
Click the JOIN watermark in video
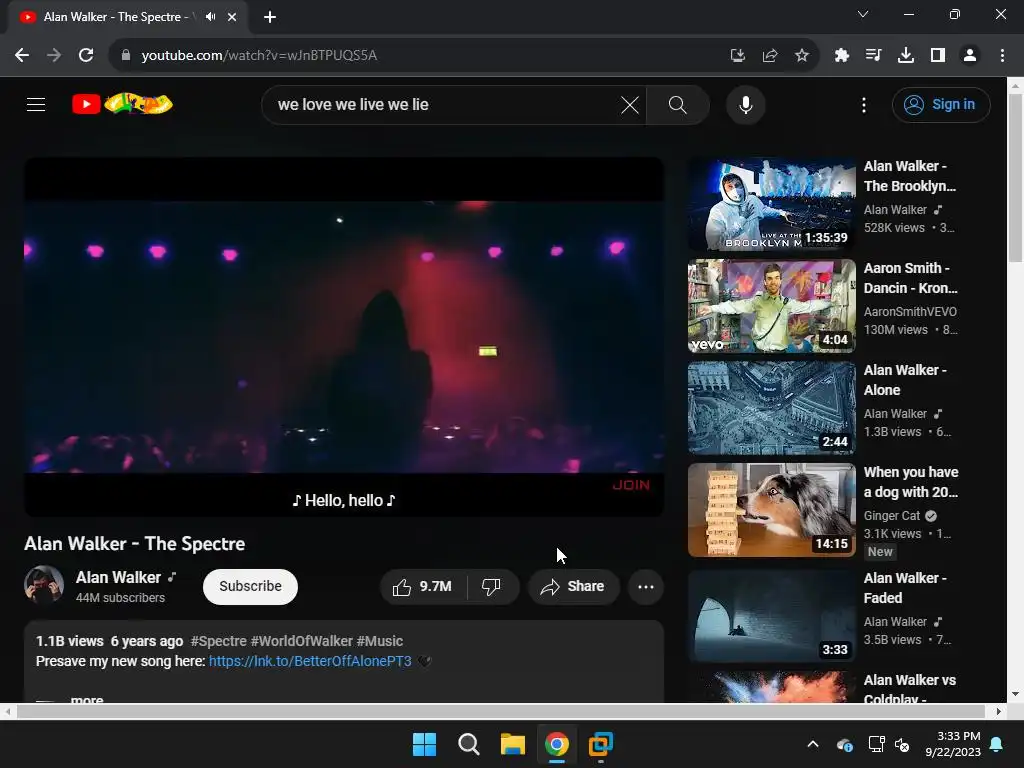pyautogui.click(x=631, y=485)
